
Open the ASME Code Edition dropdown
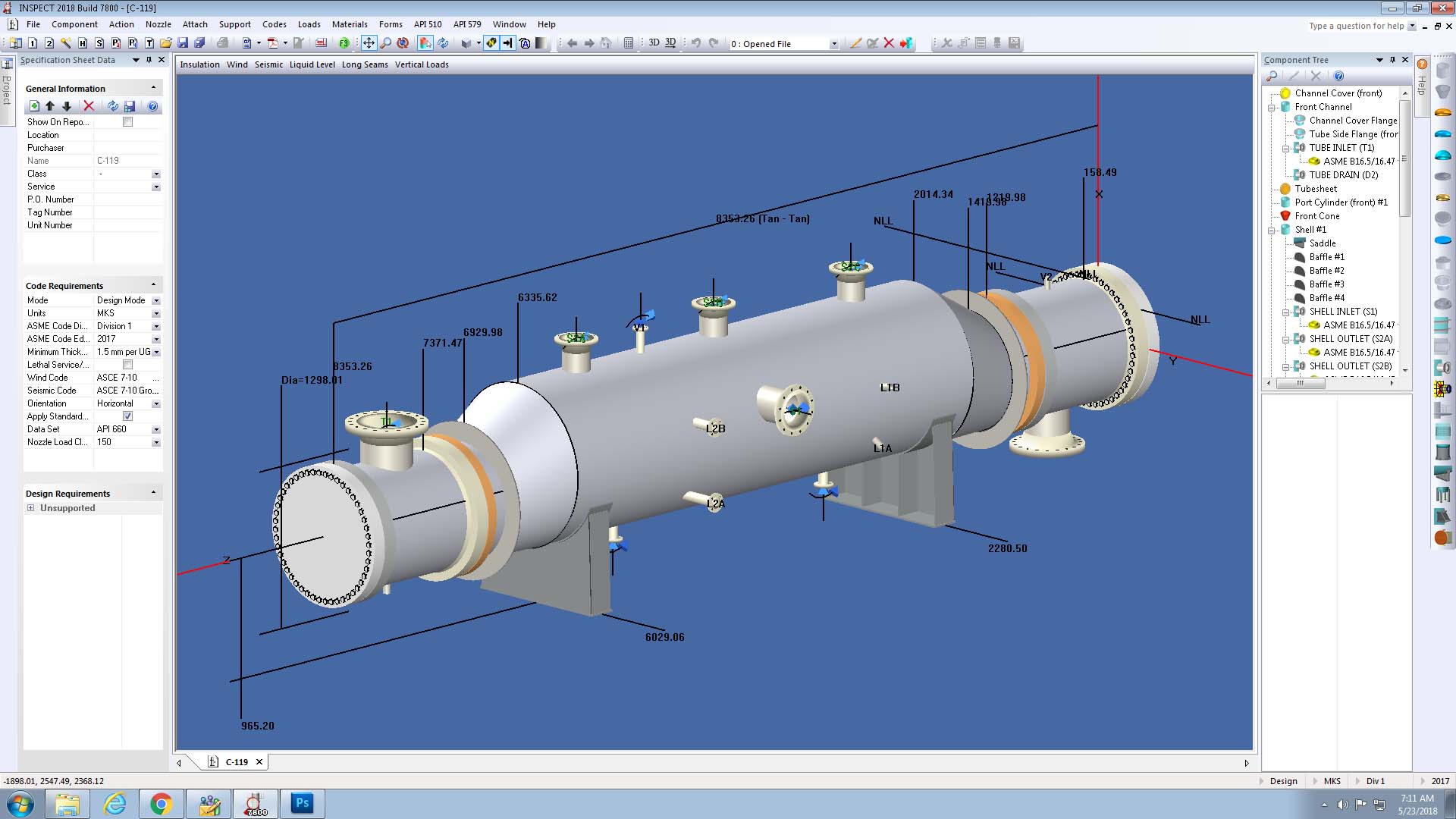pos(156,338)
